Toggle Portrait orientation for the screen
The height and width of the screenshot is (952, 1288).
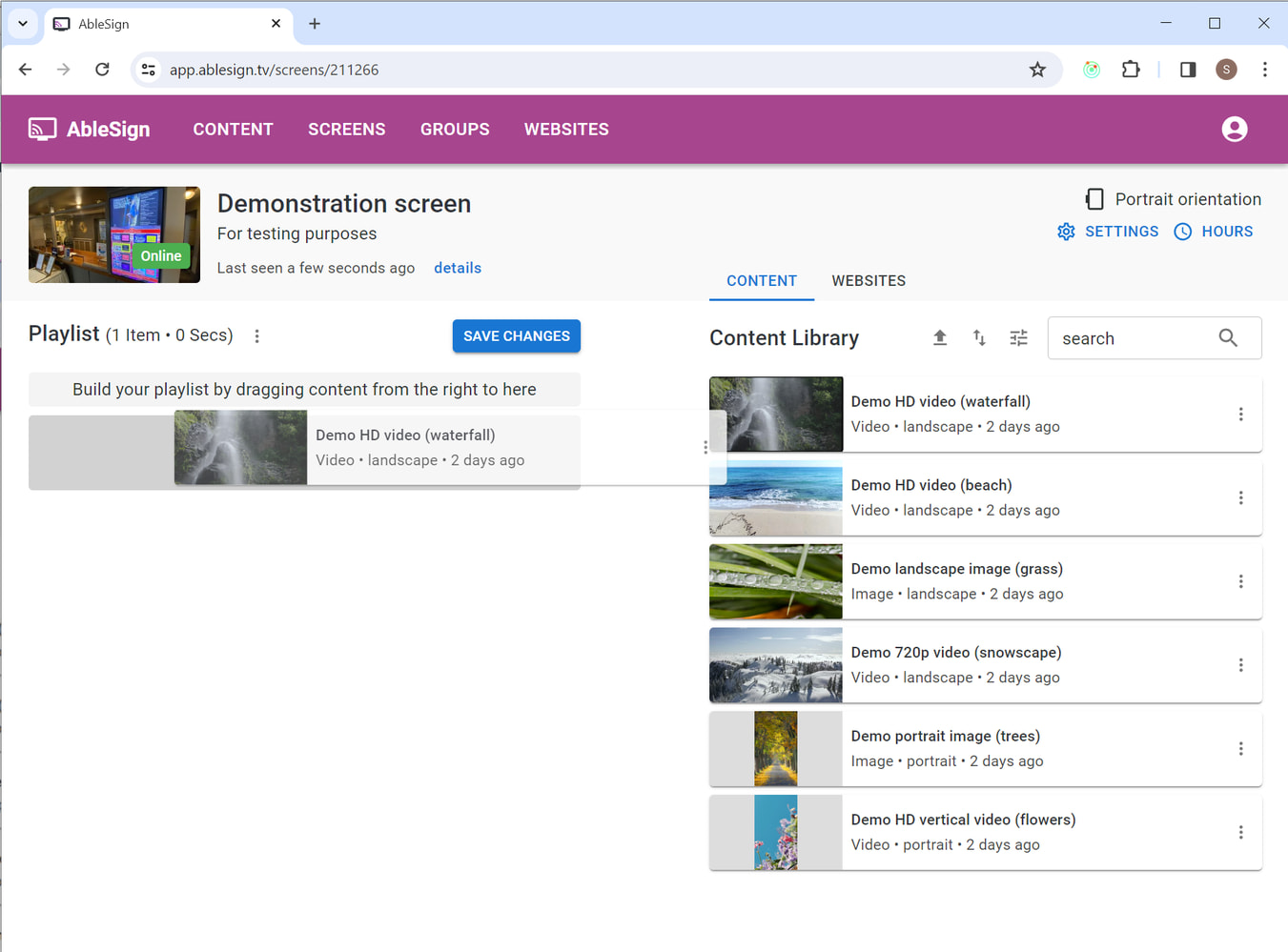1094,199
